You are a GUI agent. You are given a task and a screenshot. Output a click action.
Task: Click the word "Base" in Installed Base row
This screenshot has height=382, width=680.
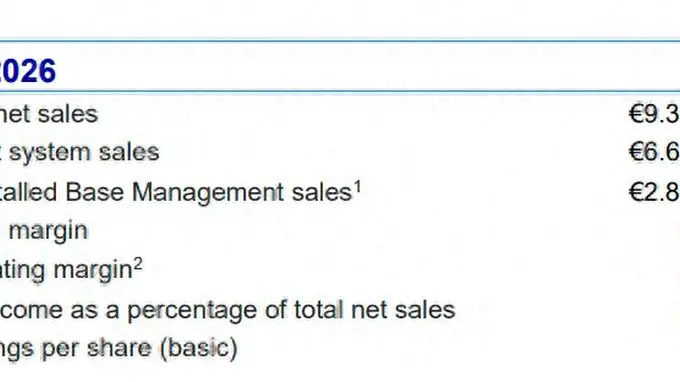[x=95, y=192]
